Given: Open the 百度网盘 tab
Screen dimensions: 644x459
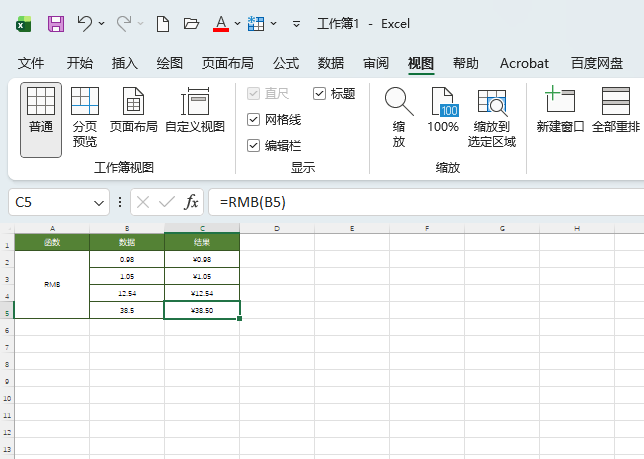Looking at the screenshot, I should 597,63.
